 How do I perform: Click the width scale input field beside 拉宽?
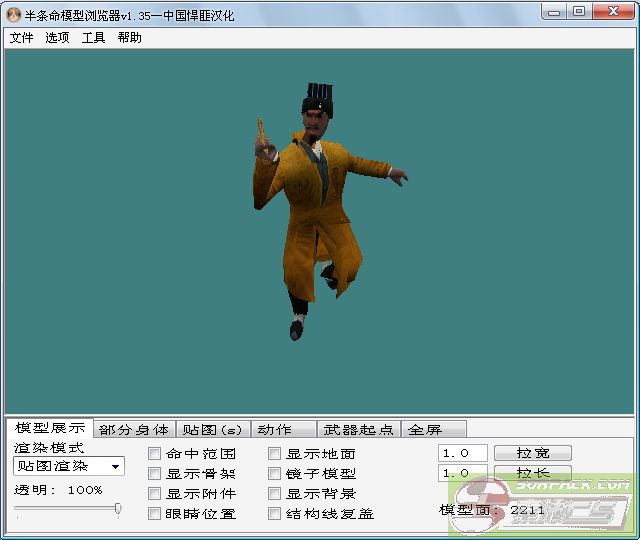pos(462,453)
